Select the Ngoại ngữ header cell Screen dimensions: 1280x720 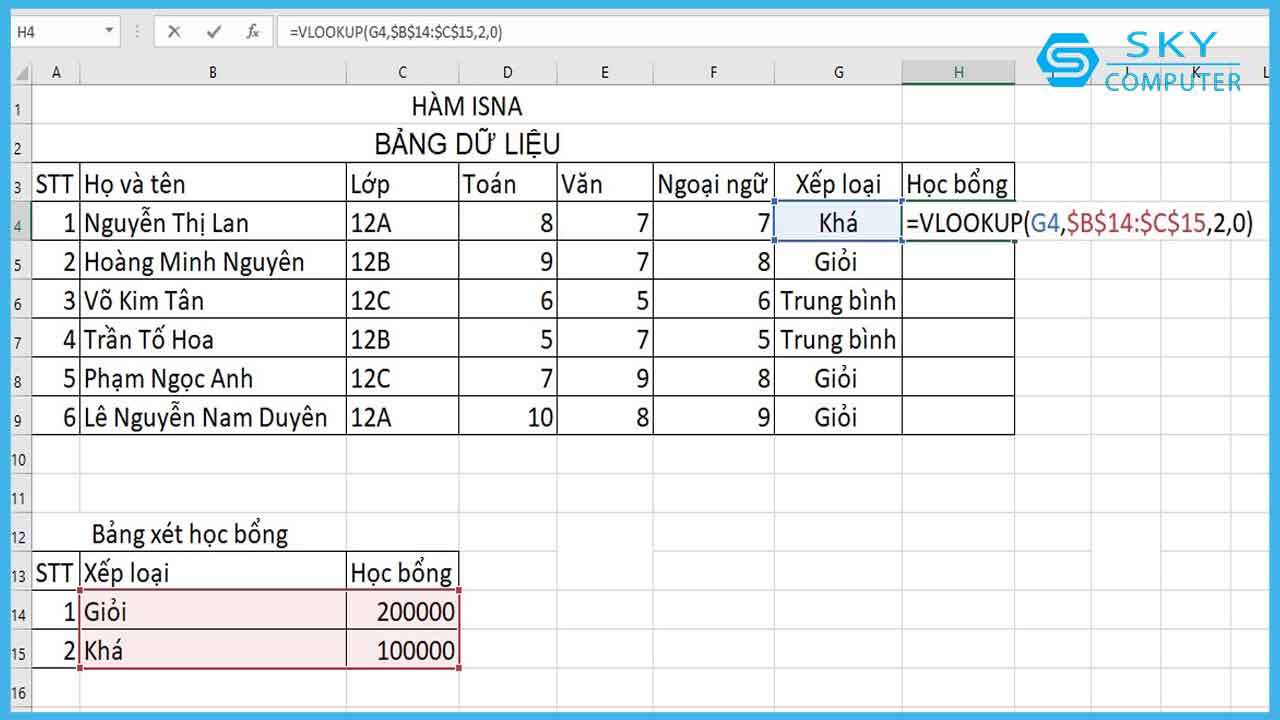(713, 183)
